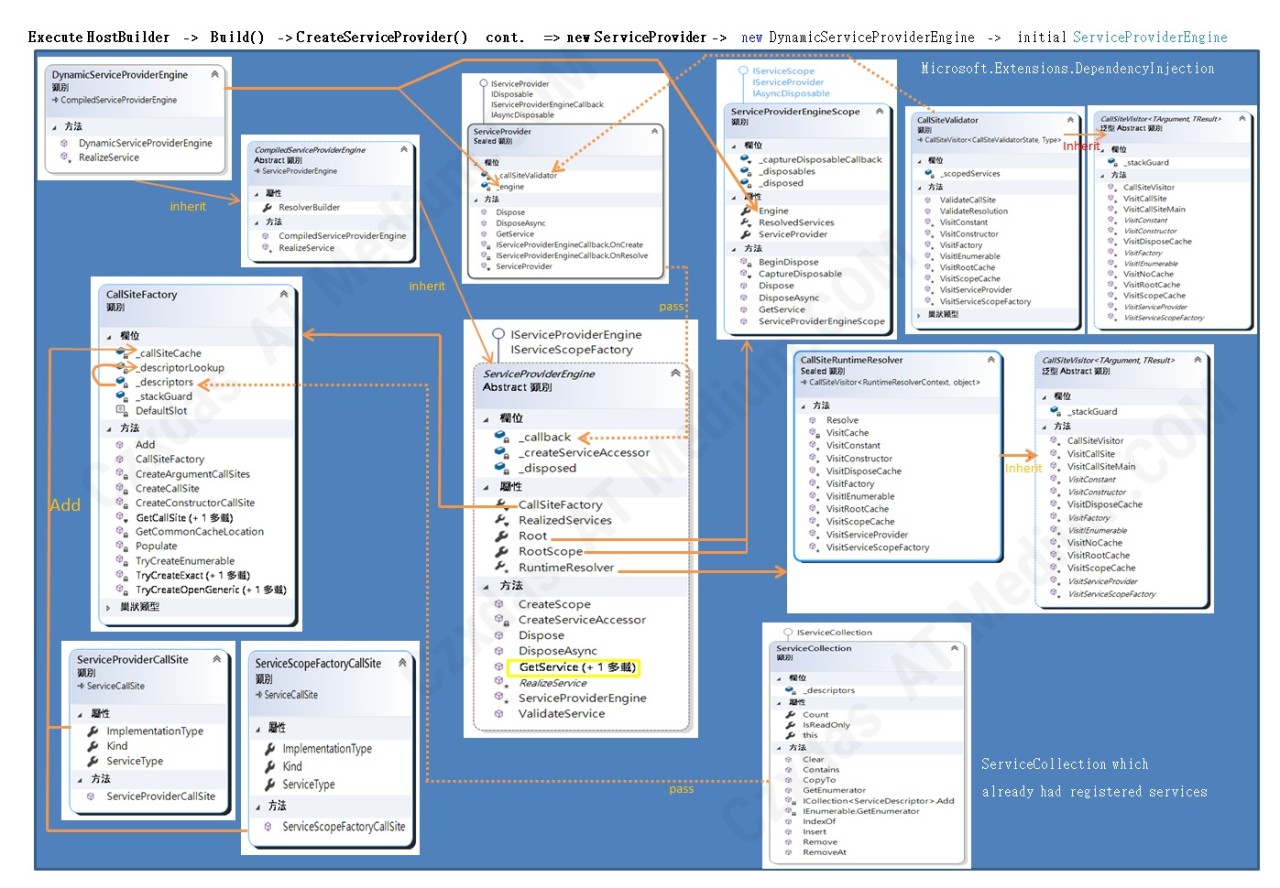Click the RuntimeResolver property wrench icon
1280x888 pixels.
pyautogui.click(x=501, y=567)
